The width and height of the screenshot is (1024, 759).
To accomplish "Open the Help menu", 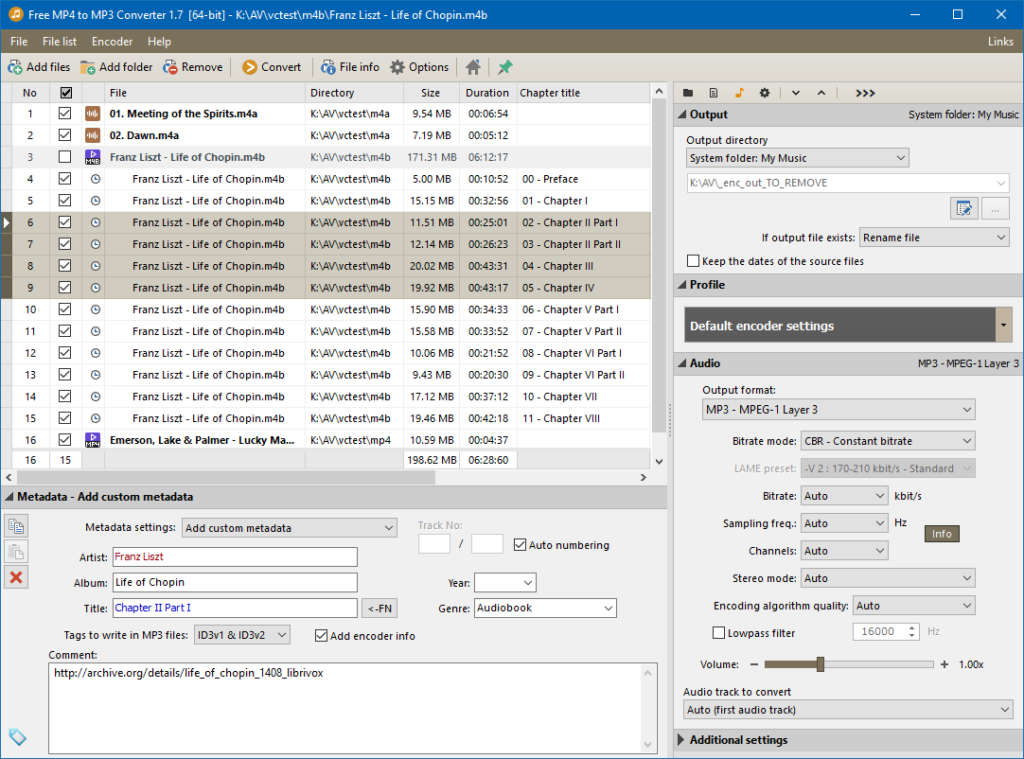I will [159, 41].
